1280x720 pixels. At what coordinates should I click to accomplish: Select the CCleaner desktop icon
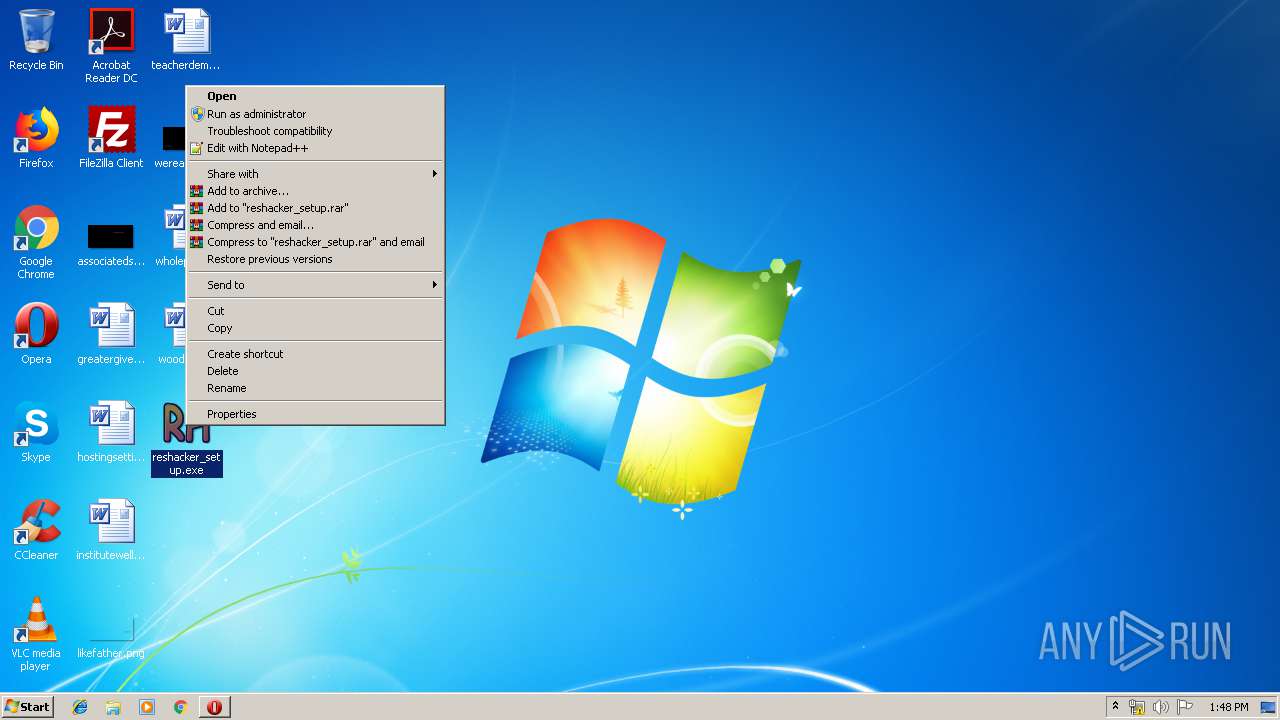tap(36, 530)
